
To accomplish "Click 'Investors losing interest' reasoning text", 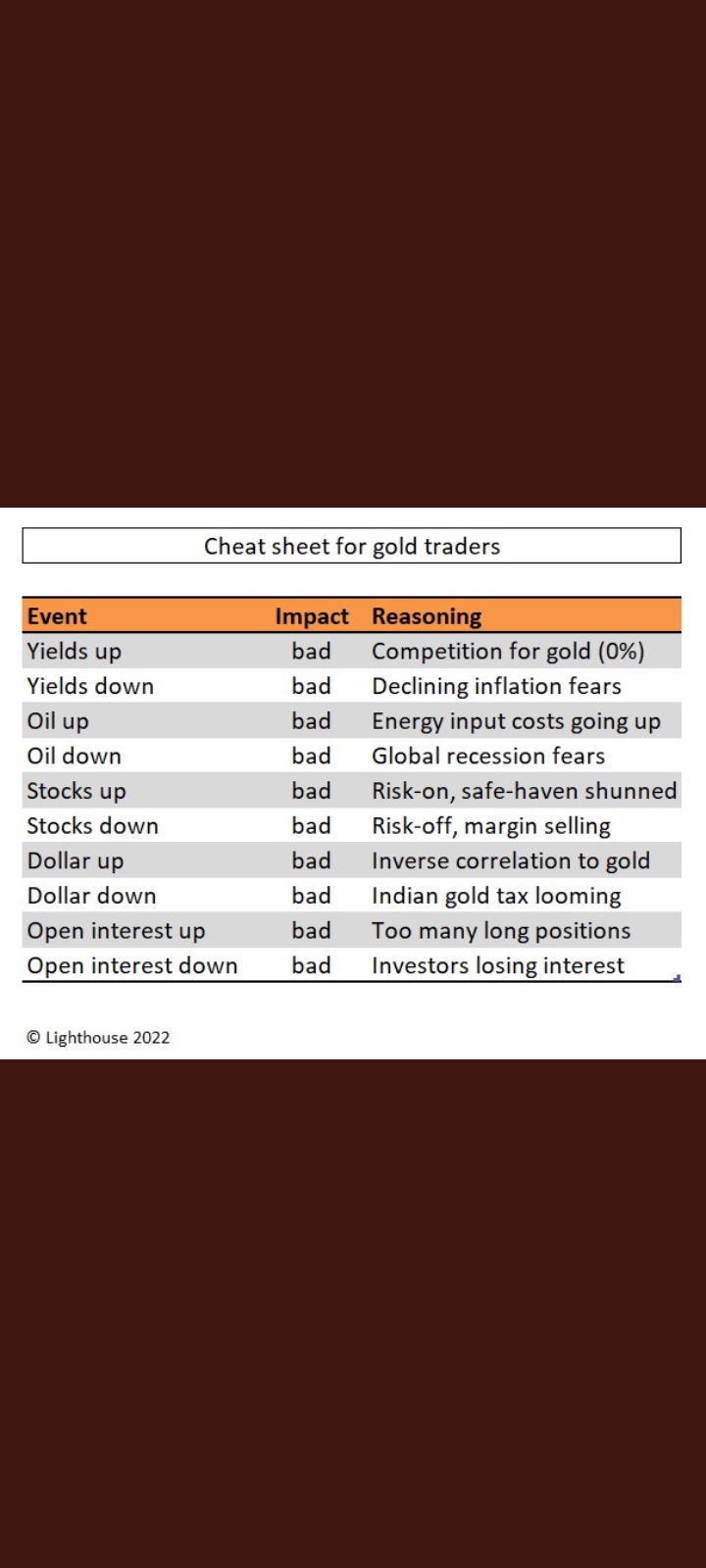I will (498, 966).
